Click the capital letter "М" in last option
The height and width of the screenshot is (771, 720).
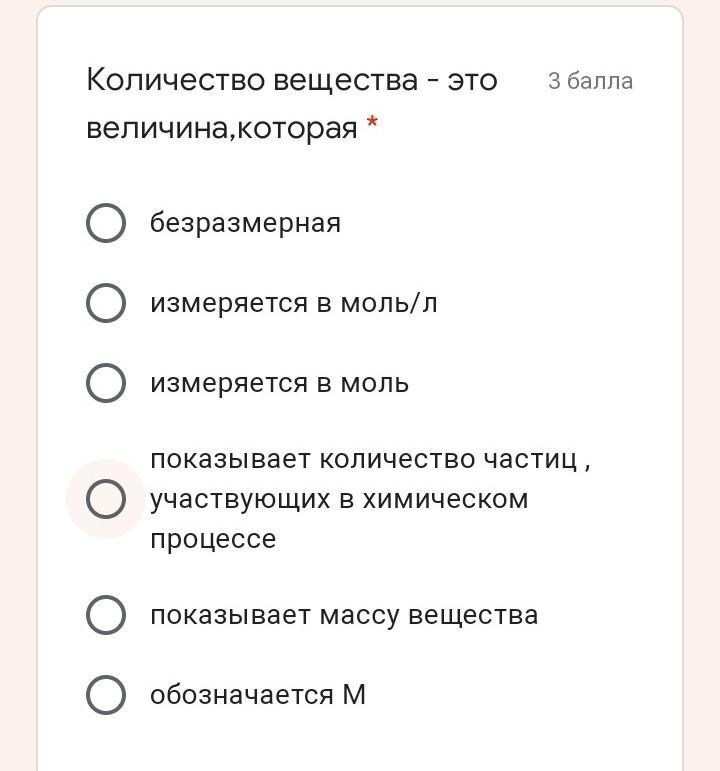coord(354,695)
